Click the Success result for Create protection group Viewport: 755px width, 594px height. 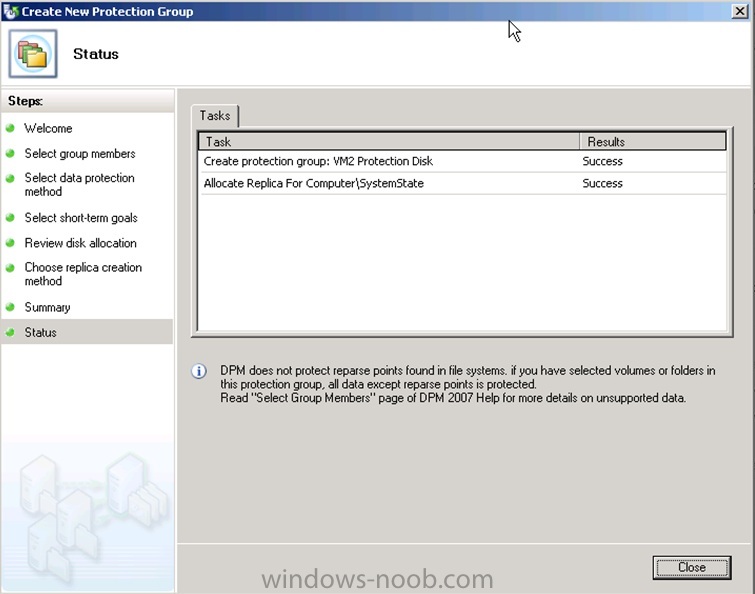[602, 161]
